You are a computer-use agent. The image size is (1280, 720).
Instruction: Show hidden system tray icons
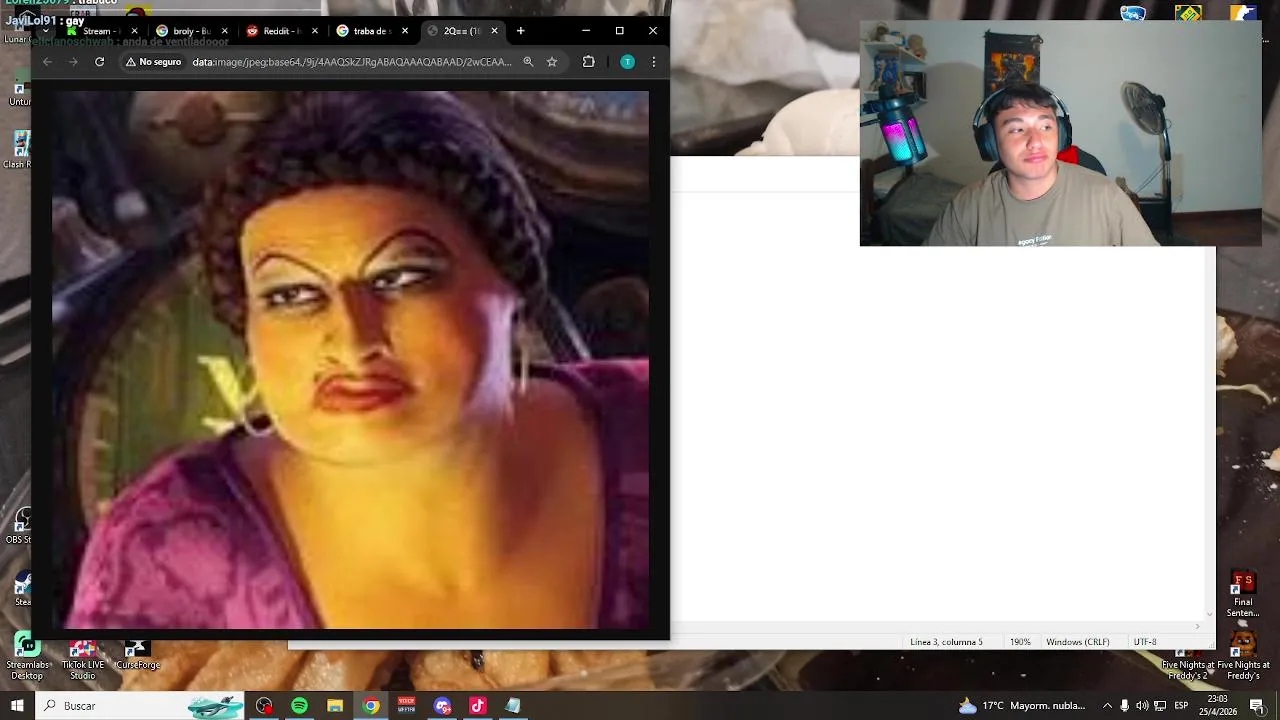(1107, 706)
